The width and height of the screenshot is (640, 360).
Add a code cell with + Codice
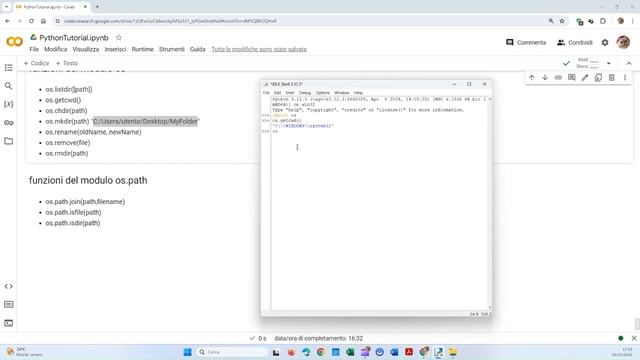36,63
